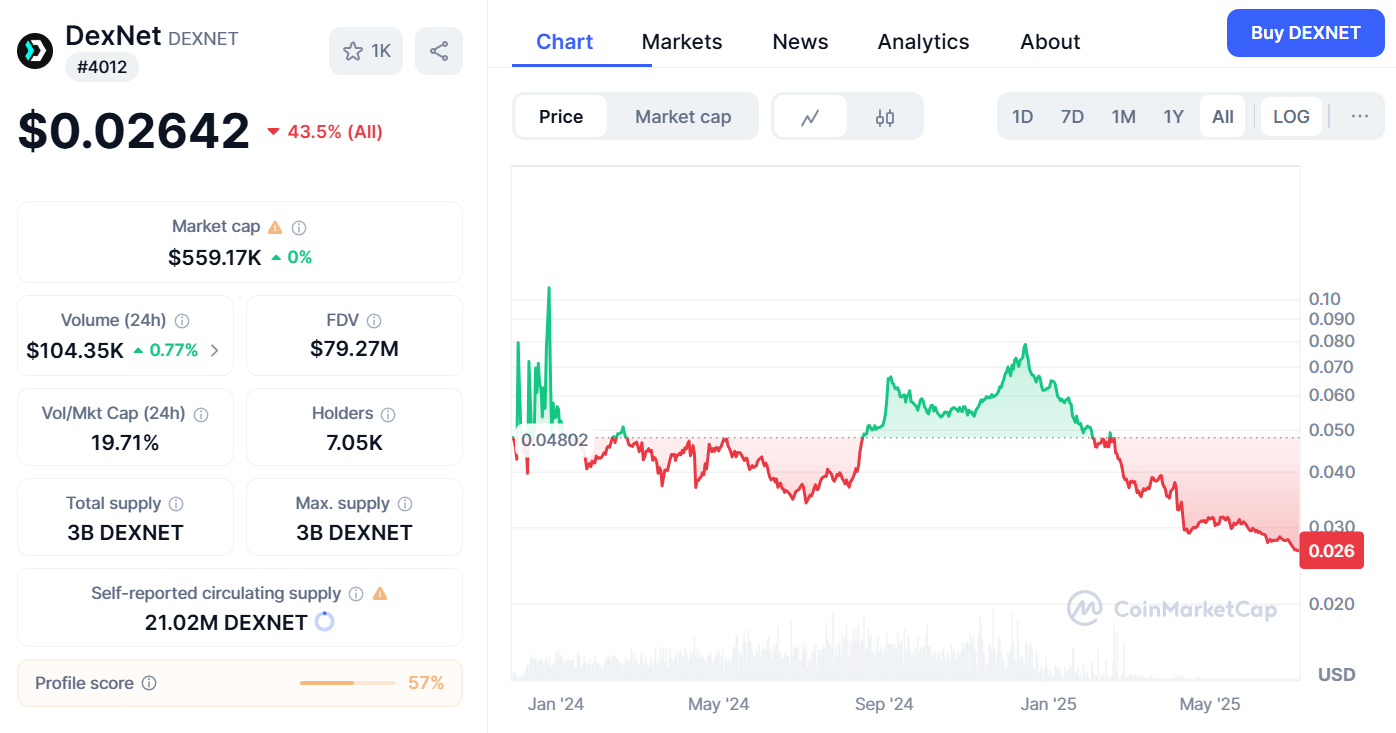Open the About tab
Viewport: 1396px width, 733px height.
[x=1050, y=42]
